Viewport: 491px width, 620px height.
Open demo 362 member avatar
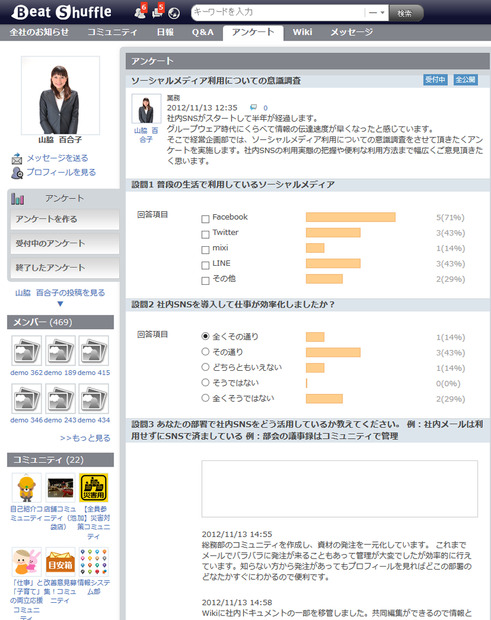pyautogui.click(x=26, y=350)
